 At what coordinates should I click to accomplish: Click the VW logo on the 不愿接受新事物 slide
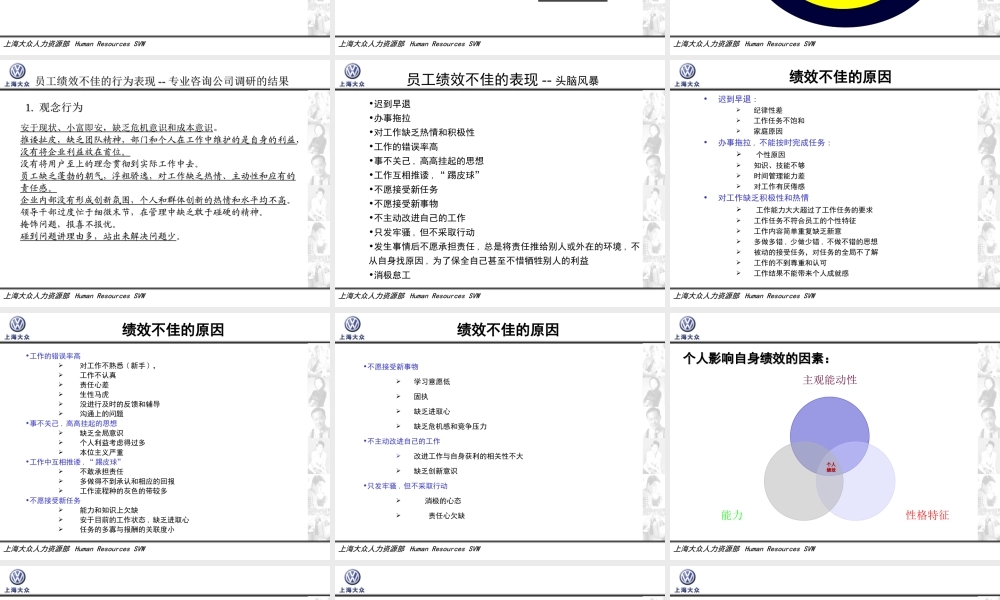pos(352,324)
